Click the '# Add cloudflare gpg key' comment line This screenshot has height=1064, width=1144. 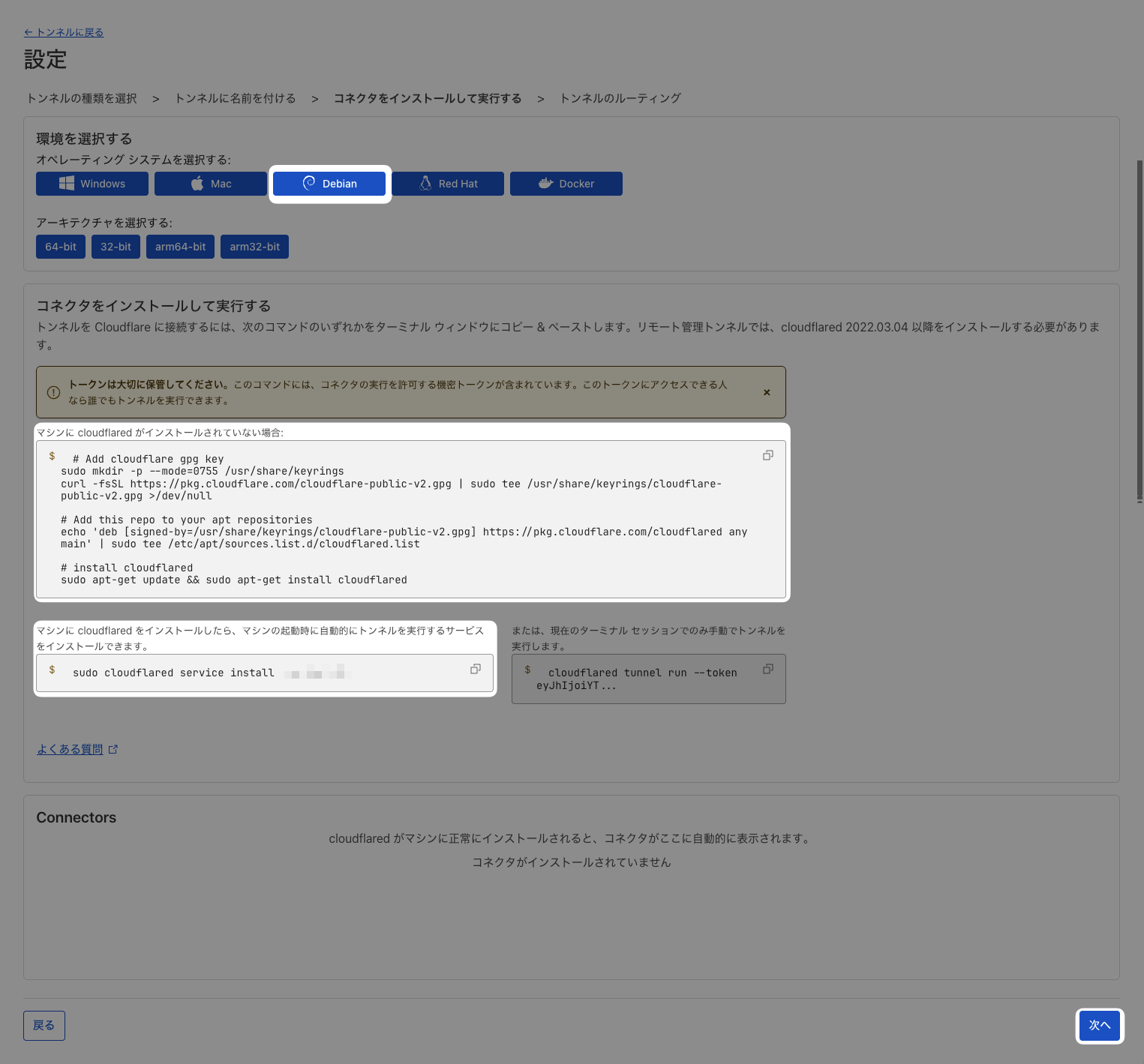coord(149,460)
